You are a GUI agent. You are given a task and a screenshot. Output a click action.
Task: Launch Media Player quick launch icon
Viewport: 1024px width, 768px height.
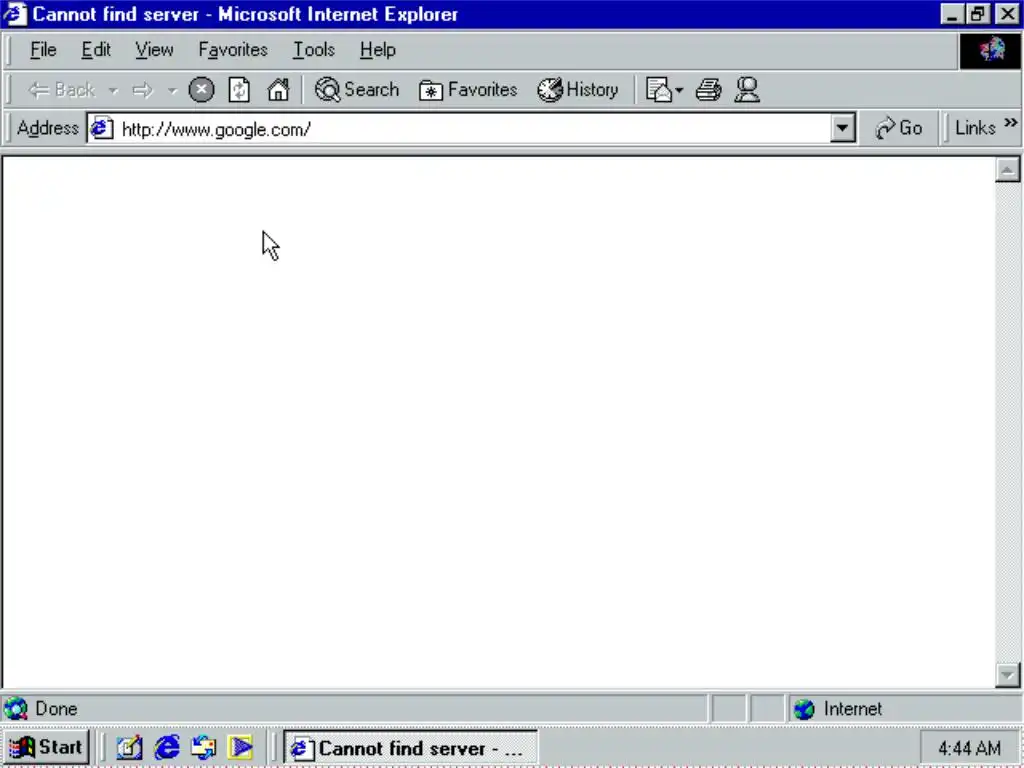point(240,747)
